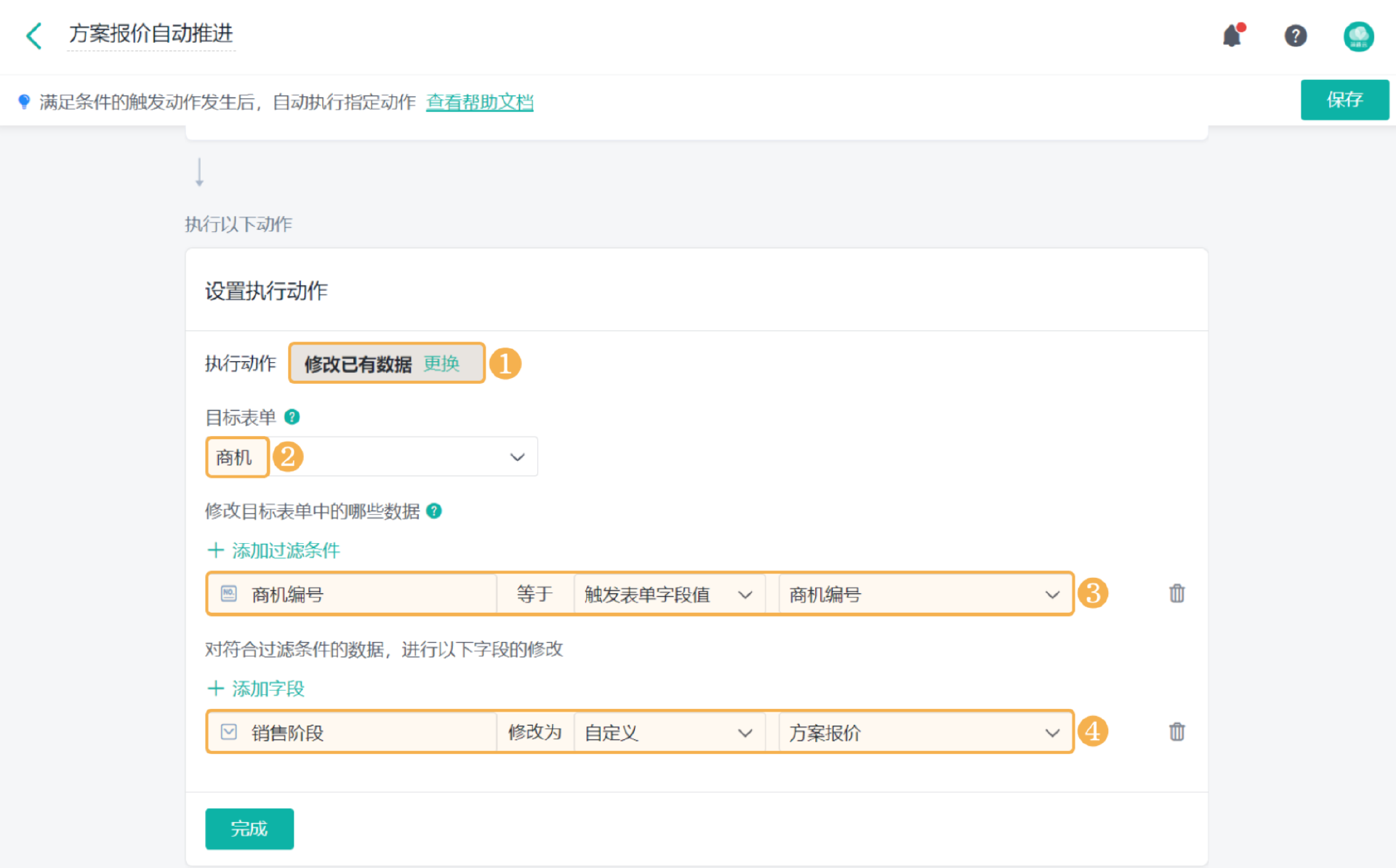Open the user avatar menu

(x=1357, y=36)
